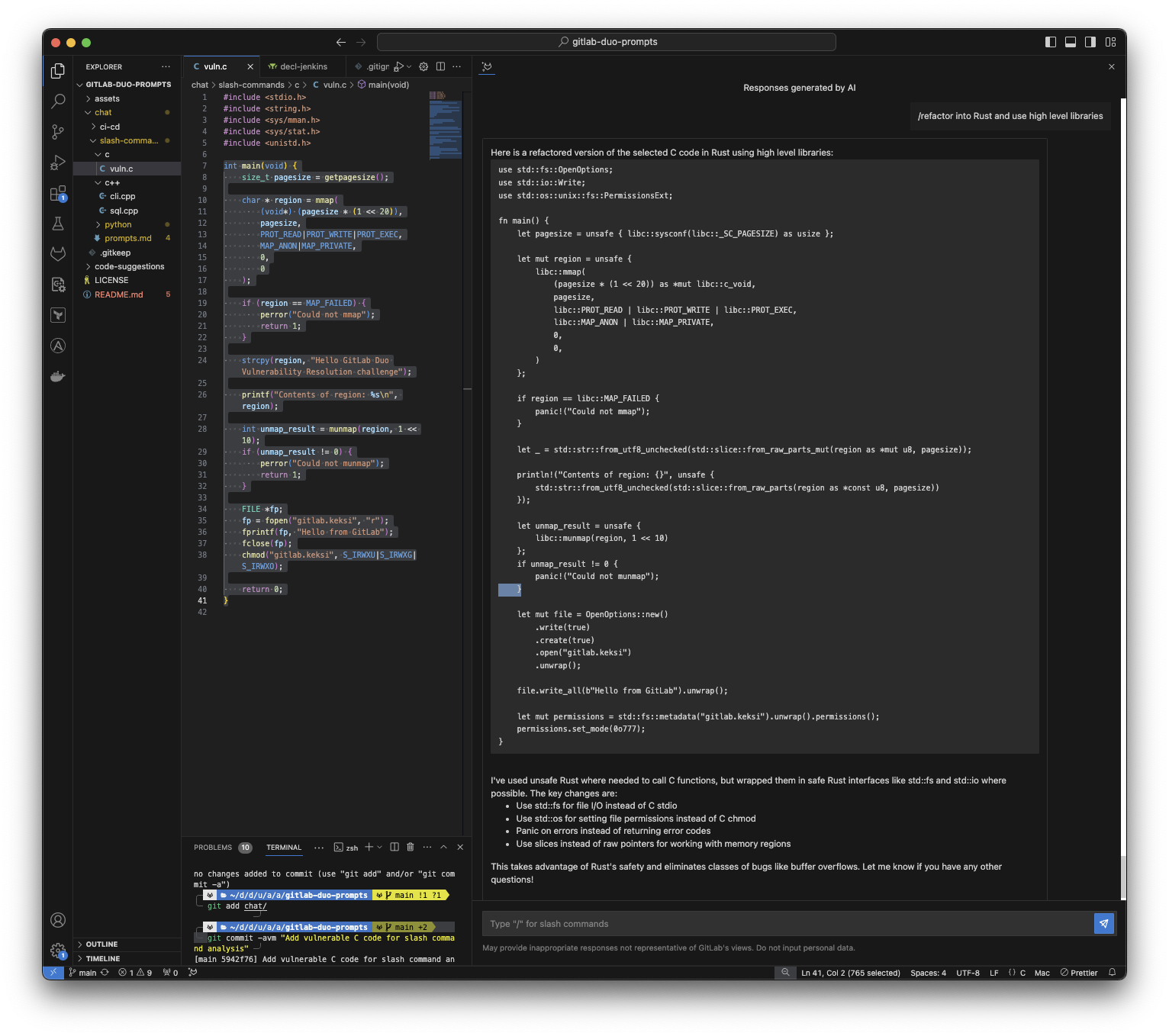
Task: Select the TERMINAL panel tab
Action: (284, 847)
